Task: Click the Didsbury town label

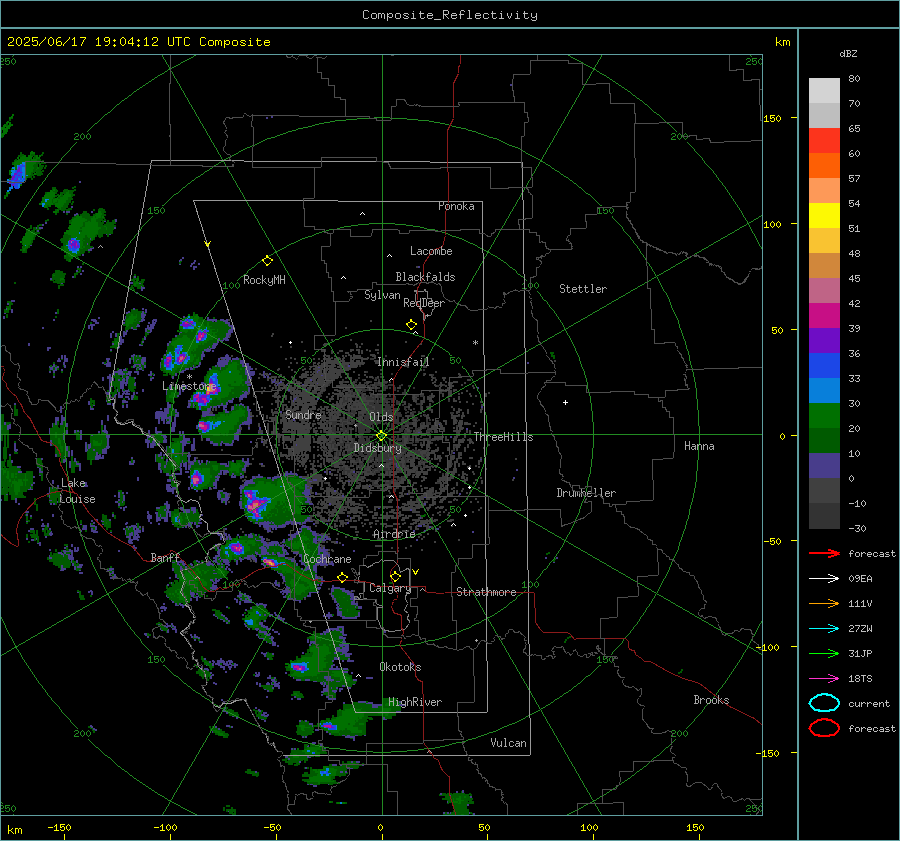Action: pyautogui.click(x=377, y=448)
